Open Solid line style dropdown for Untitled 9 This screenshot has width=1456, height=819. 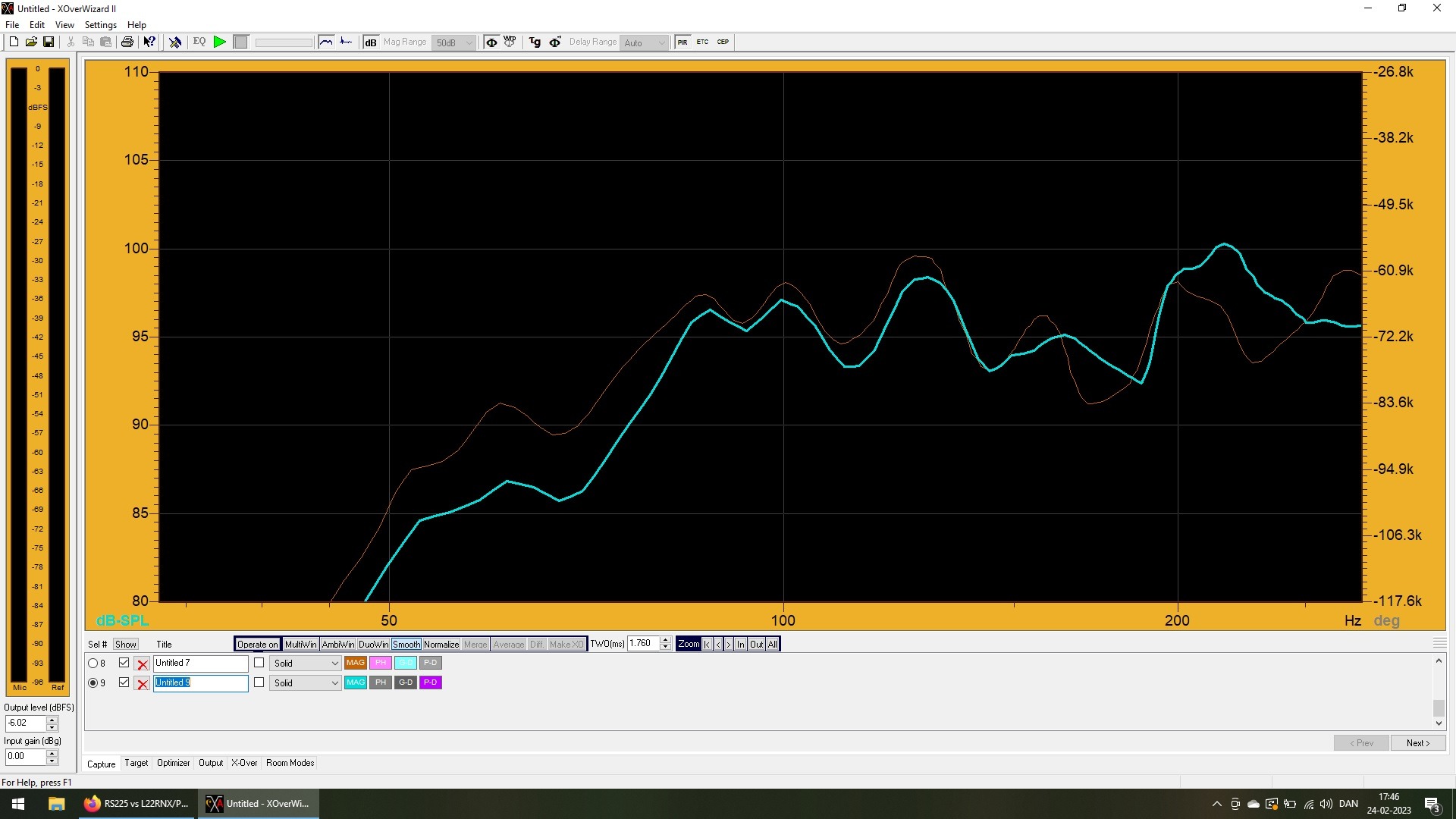coord(306,683)
